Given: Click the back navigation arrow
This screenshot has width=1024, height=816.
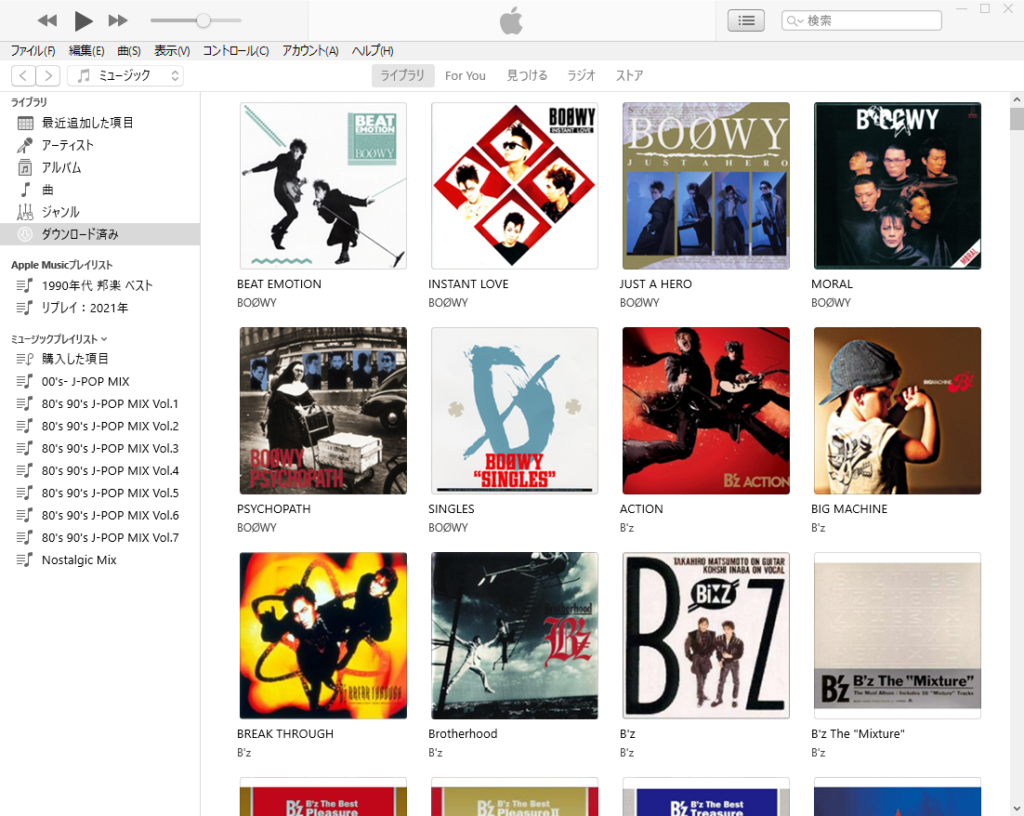Looking at the screenshot, I should (x=23, y=76).
